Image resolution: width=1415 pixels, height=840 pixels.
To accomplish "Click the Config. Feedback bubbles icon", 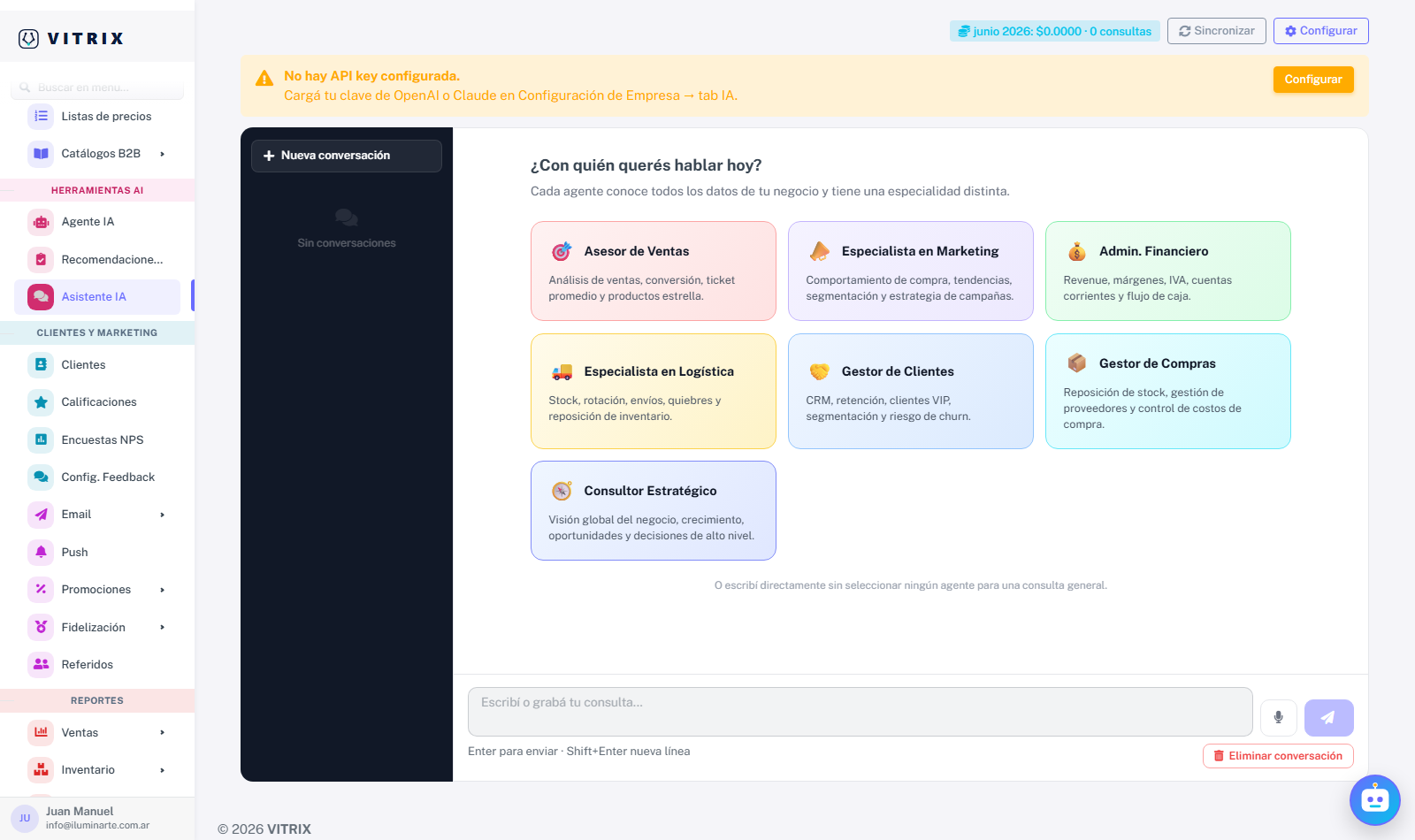I will (x=41, y=477).
